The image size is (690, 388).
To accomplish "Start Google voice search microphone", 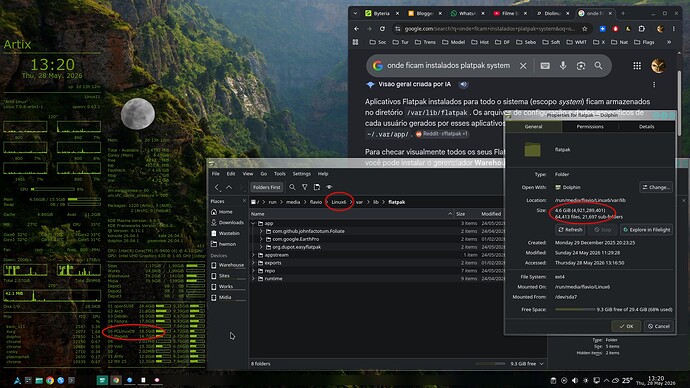I will pos(563,66).
